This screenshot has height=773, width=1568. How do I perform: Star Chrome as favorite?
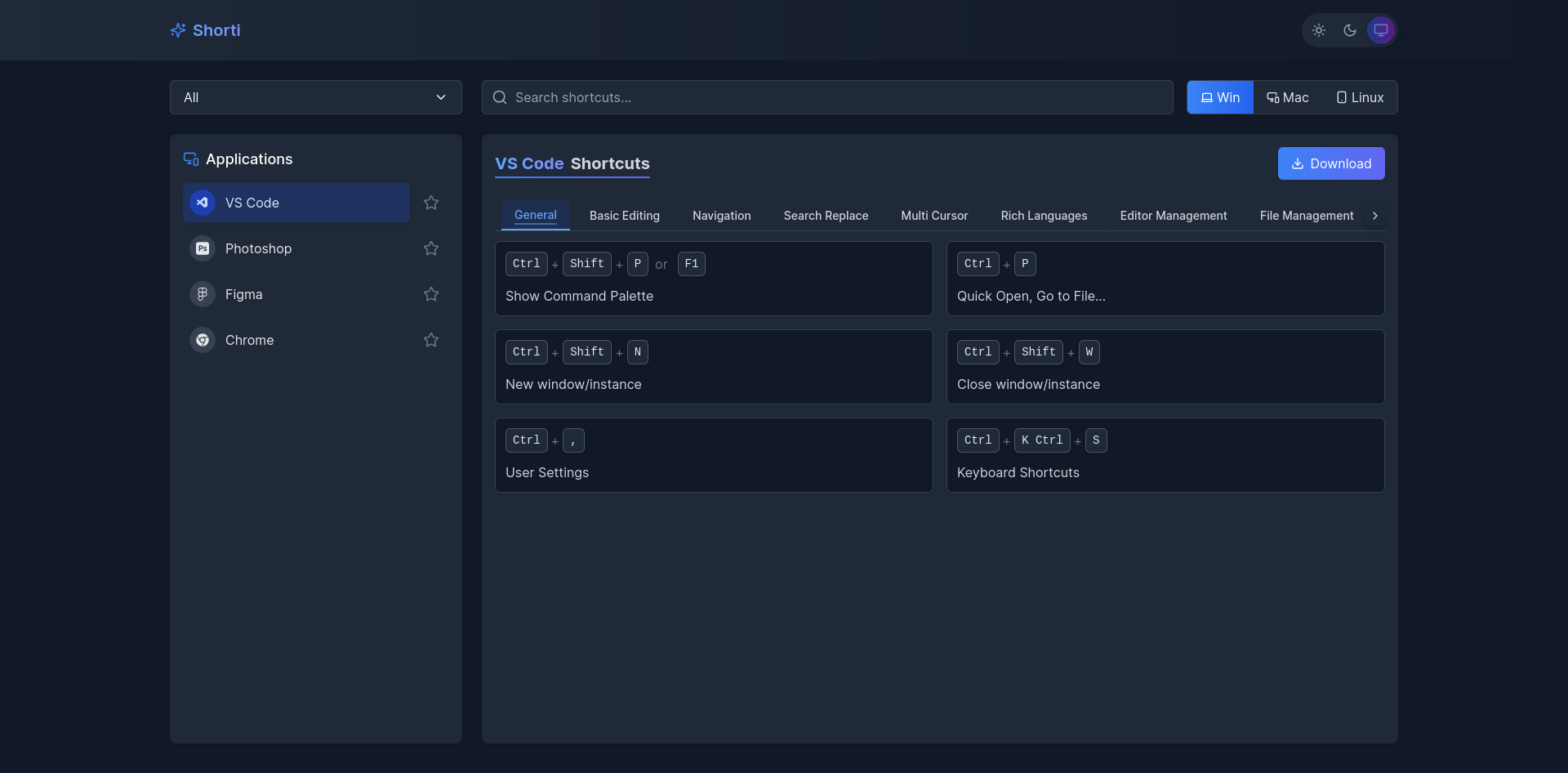(x=431, y=340)
